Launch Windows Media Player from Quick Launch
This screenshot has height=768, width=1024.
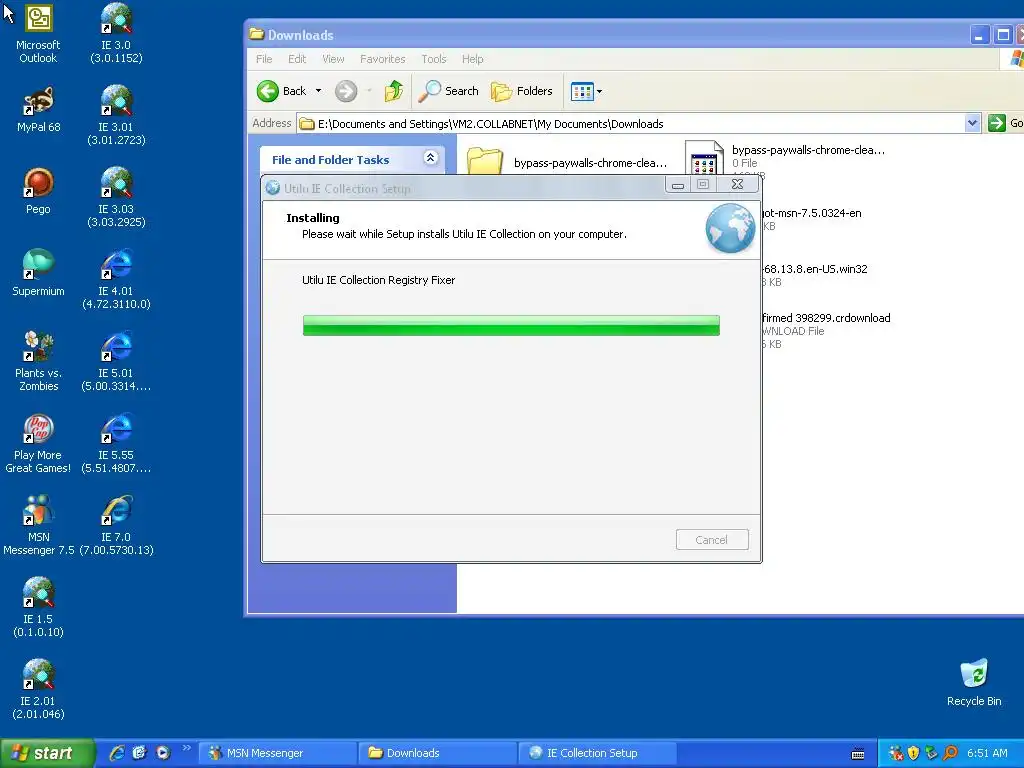(163, 753)
